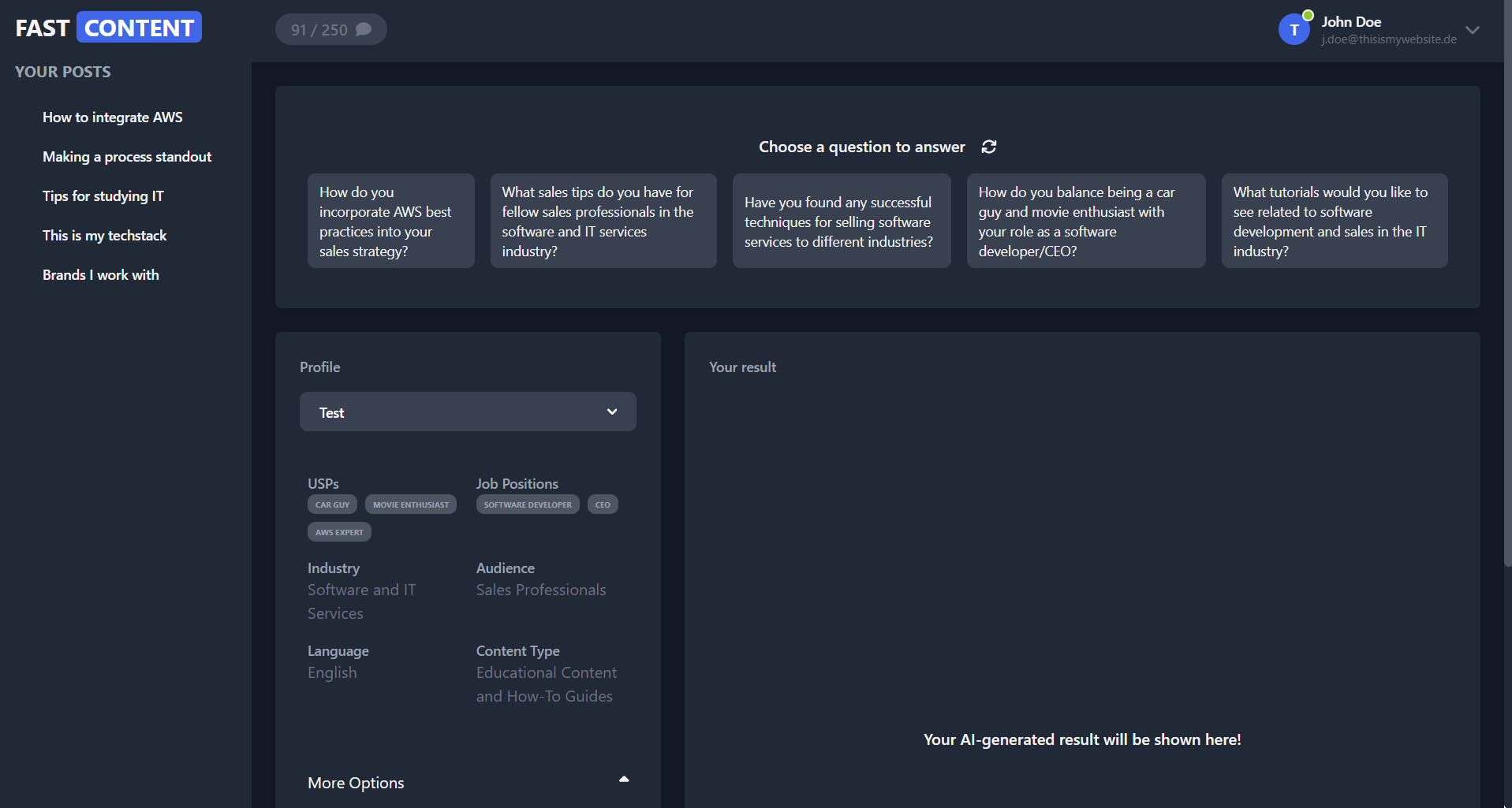Select the sales tips question card

pyautogui.click(x=603, y=222)
